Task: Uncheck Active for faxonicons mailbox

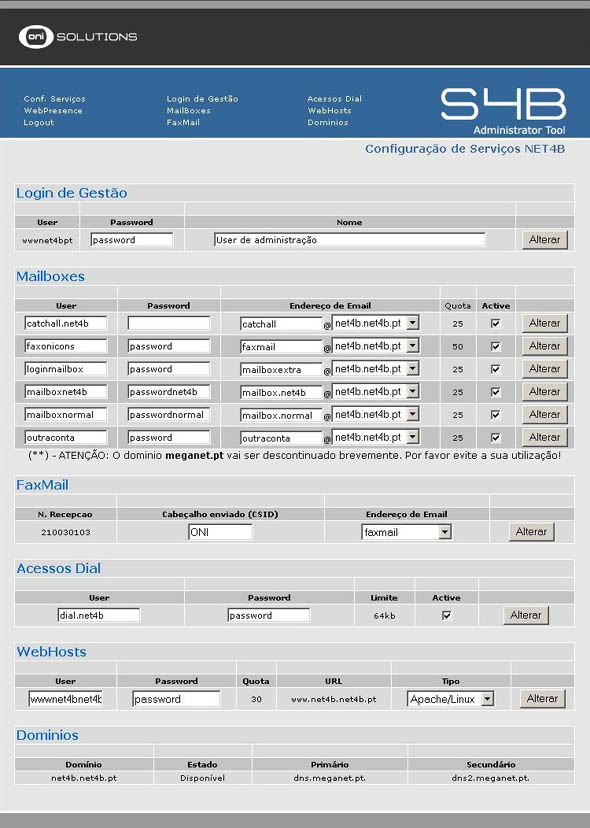Action: 495,346
